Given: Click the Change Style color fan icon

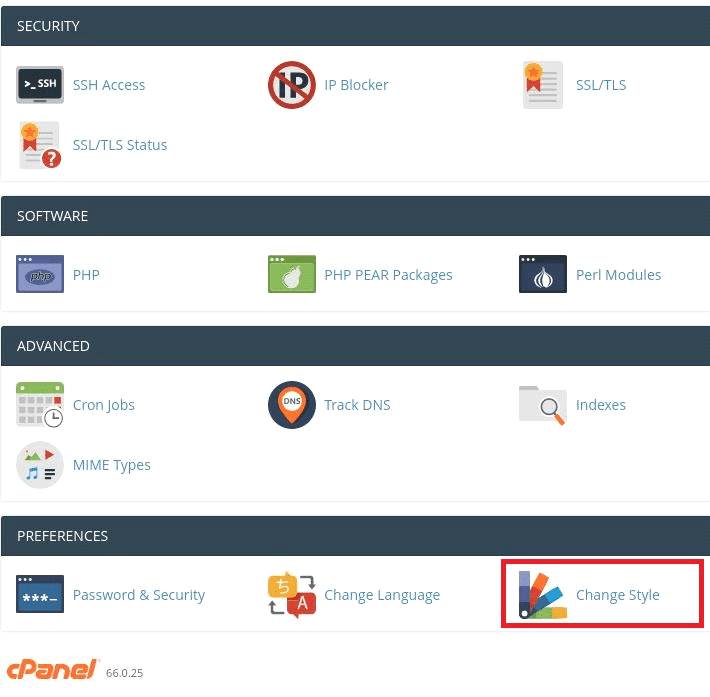Looking at the screenshot, I should point(543,594).
